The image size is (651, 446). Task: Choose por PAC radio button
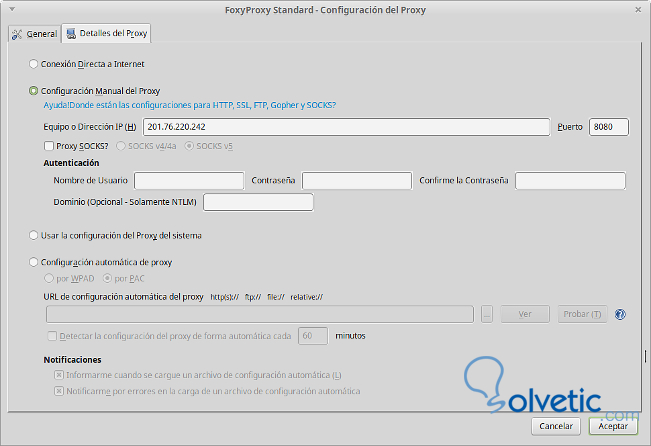coord(107,278)
